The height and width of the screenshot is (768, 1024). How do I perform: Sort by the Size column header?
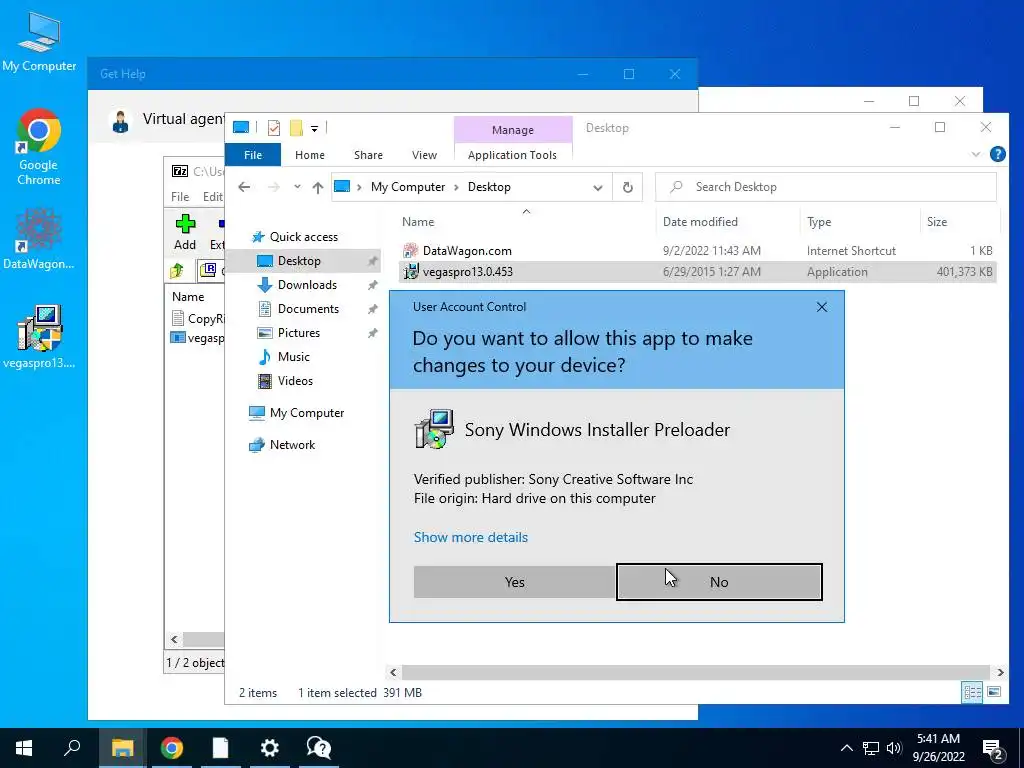point(936,222)
